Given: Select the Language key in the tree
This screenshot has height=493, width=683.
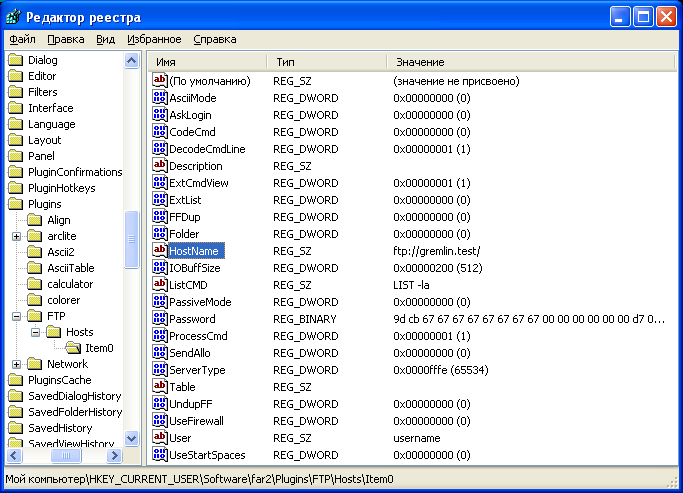Looking at the screenshot, I should tap(51, 124).
